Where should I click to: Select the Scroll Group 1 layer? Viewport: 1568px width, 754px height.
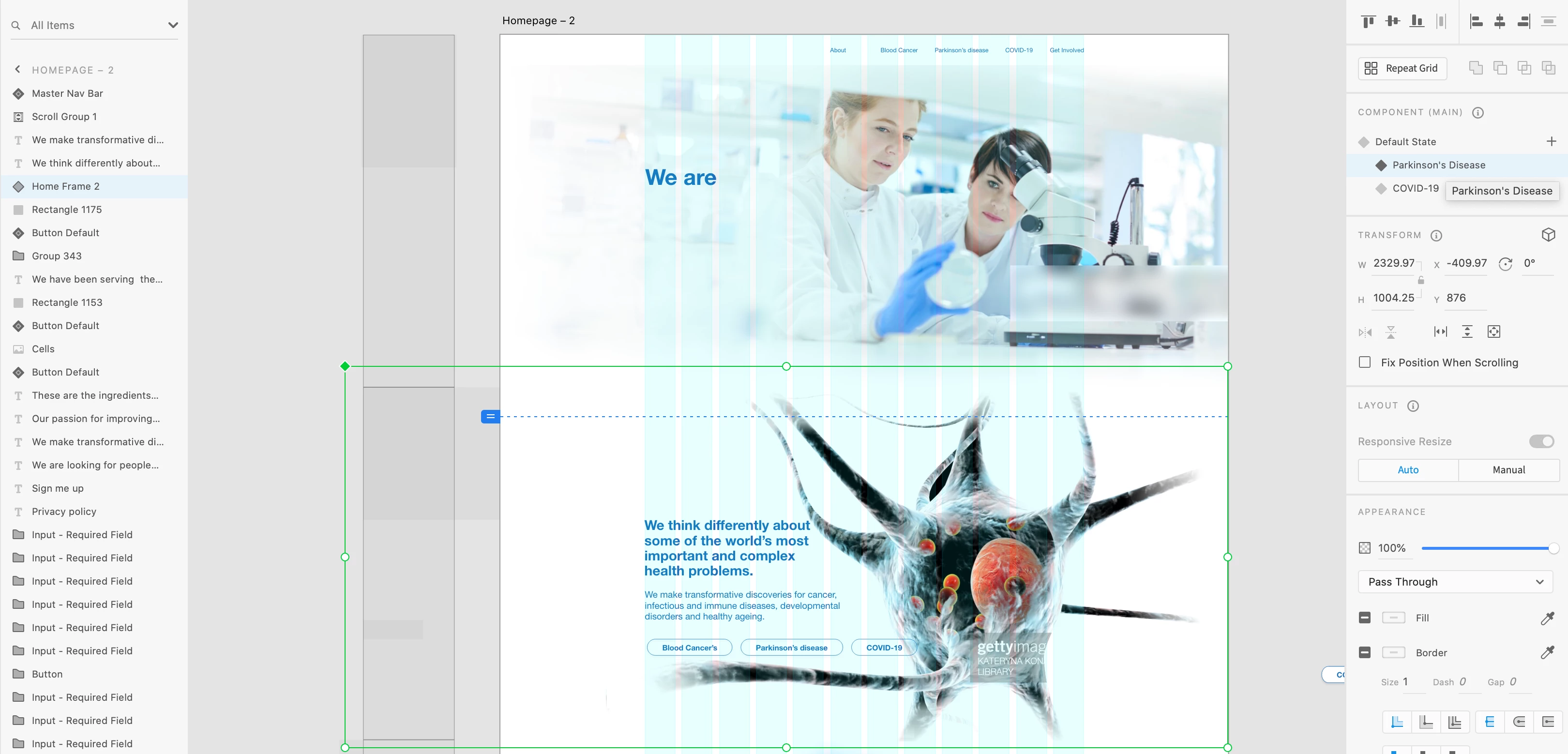pyautogui.click(x=64, y=117)
